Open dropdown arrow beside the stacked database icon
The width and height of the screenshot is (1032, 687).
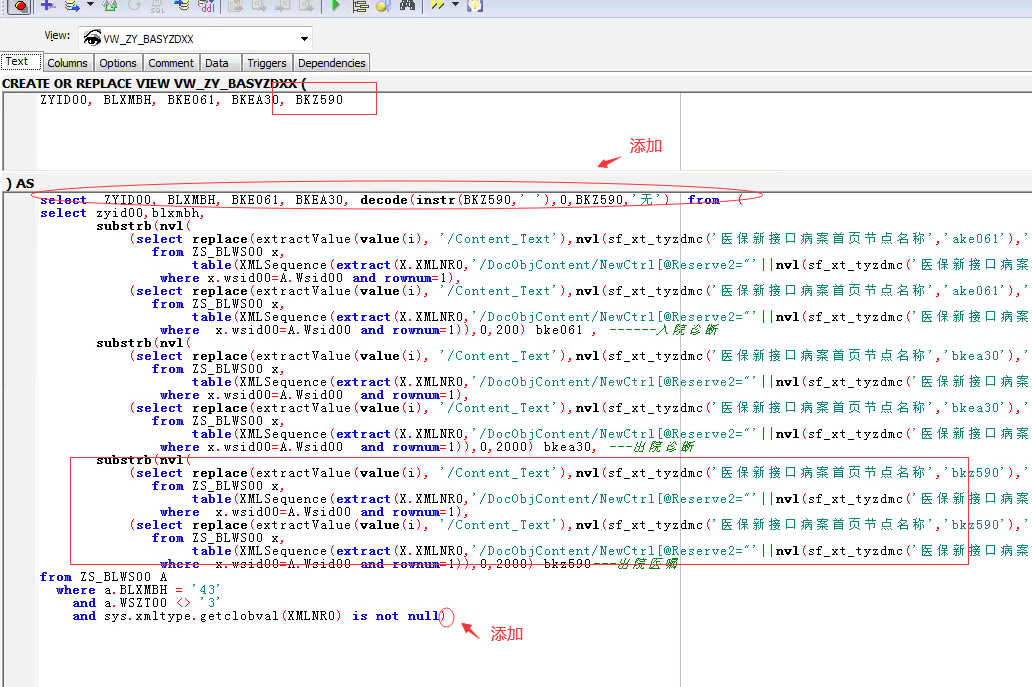tap(90, 5)
